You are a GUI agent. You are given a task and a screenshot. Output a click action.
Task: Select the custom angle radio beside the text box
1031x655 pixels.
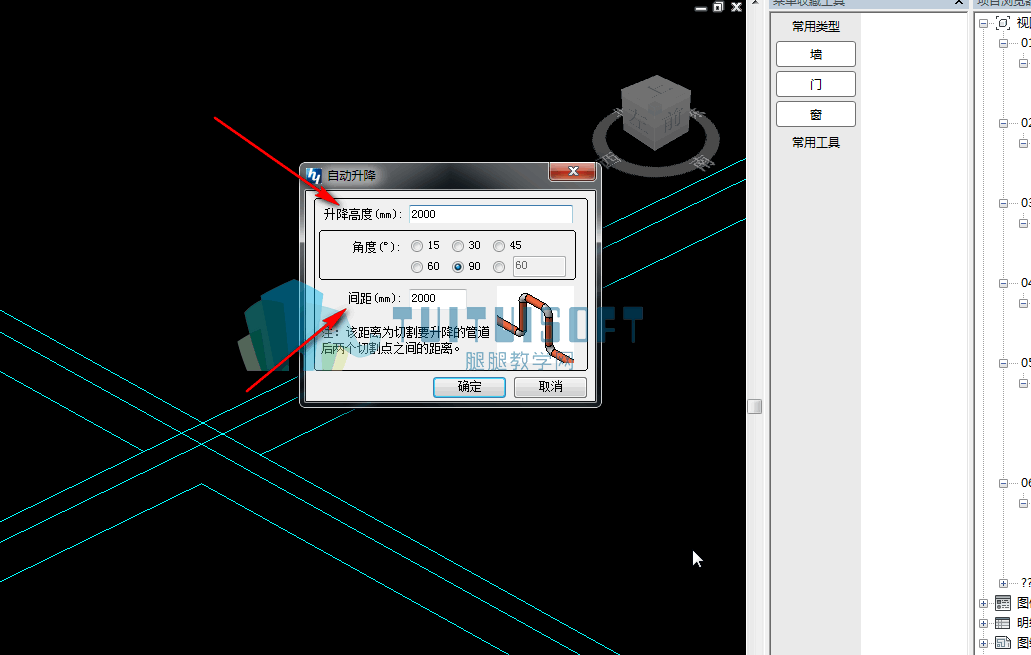(499, 267)
